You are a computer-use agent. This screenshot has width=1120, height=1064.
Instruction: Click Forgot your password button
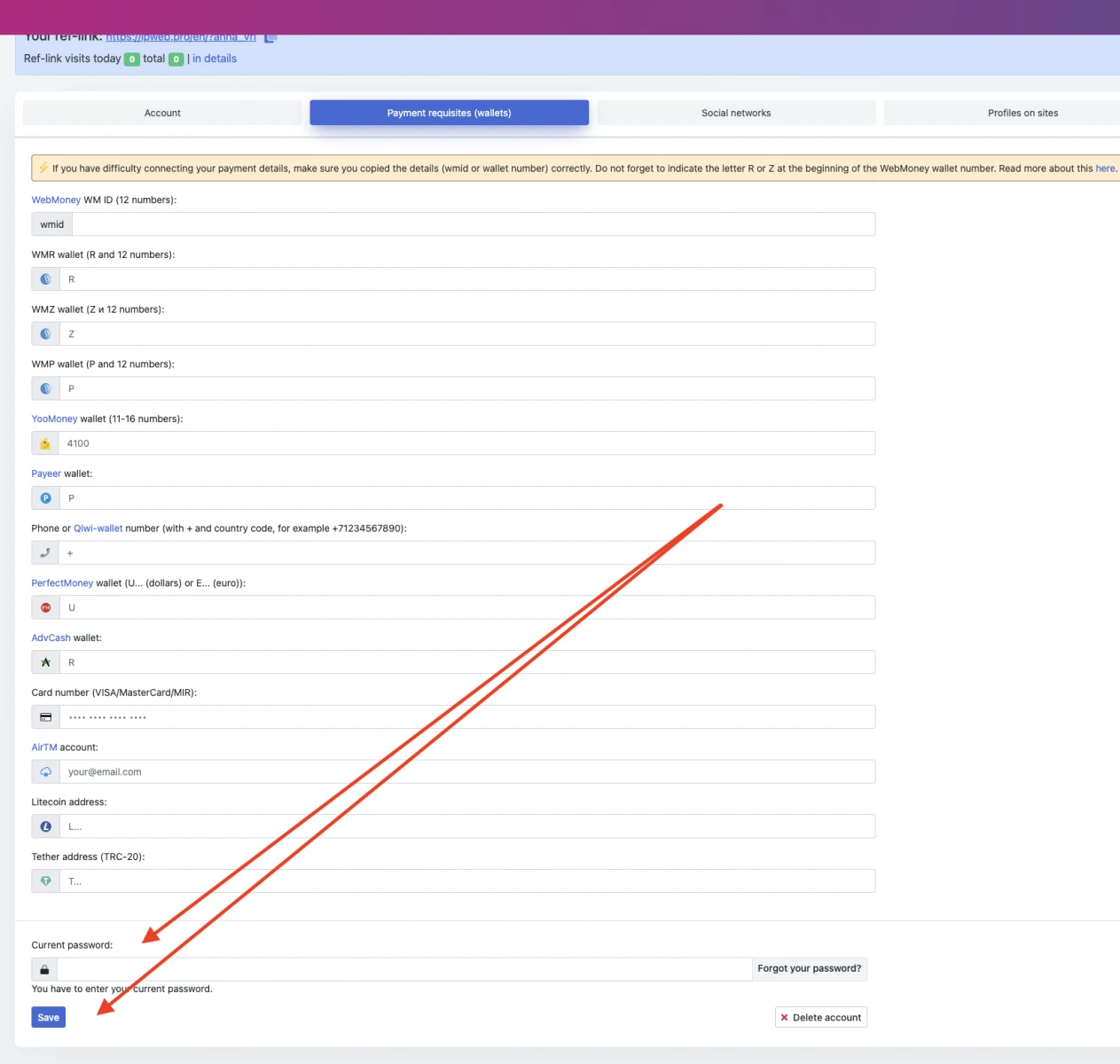tap(809, 968)
